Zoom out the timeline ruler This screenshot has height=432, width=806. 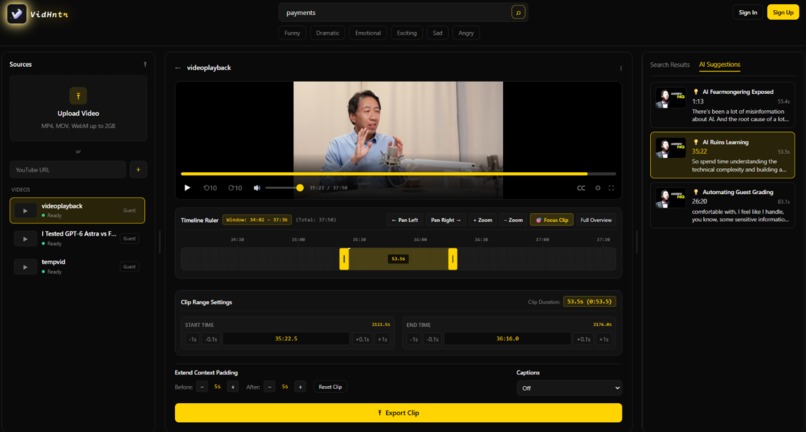click(513, 220)
